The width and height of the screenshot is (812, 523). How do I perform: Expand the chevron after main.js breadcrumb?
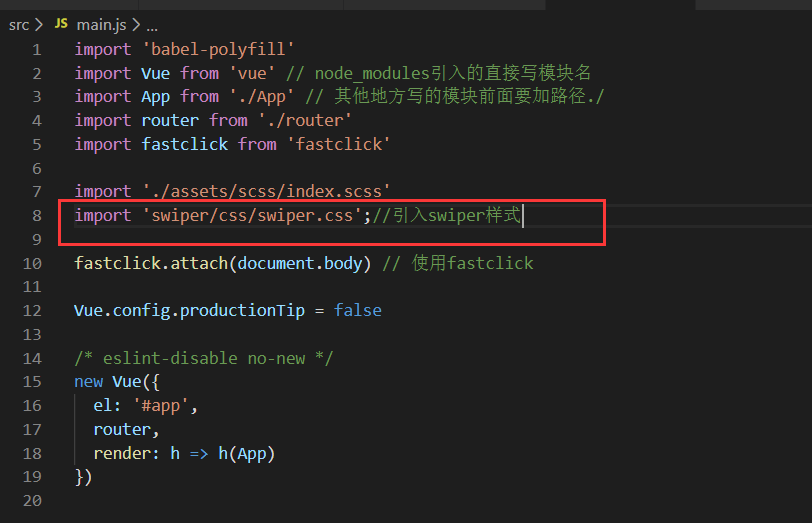(136, 24)
